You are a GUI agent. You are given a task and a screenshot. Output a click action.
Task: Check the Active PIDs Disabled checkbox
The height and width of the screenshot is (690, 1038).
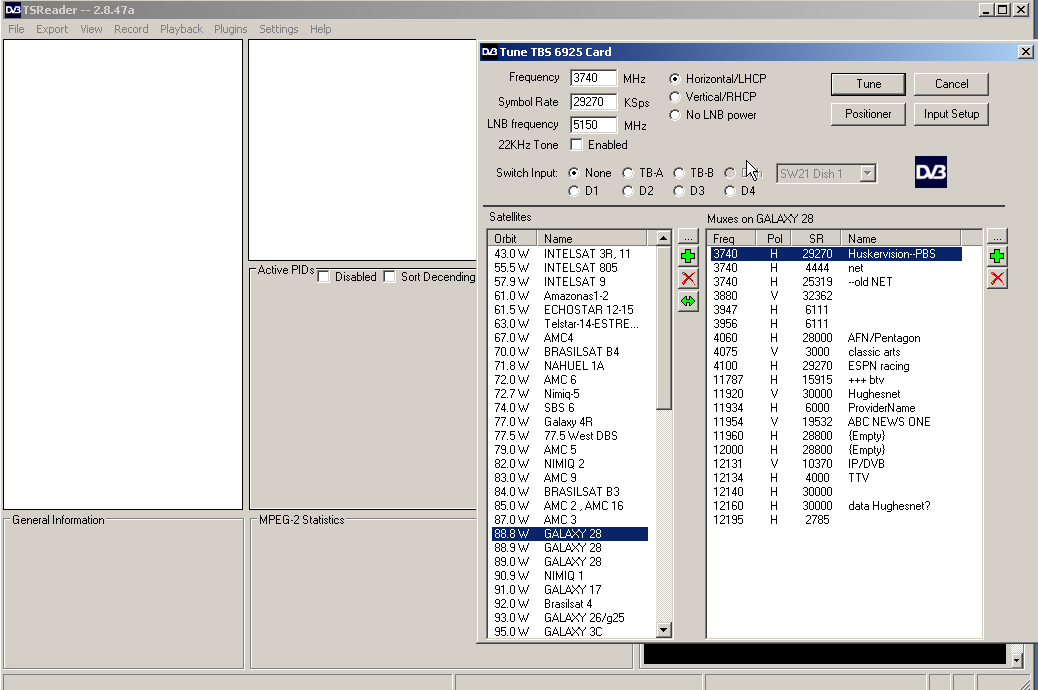(323, 277)
